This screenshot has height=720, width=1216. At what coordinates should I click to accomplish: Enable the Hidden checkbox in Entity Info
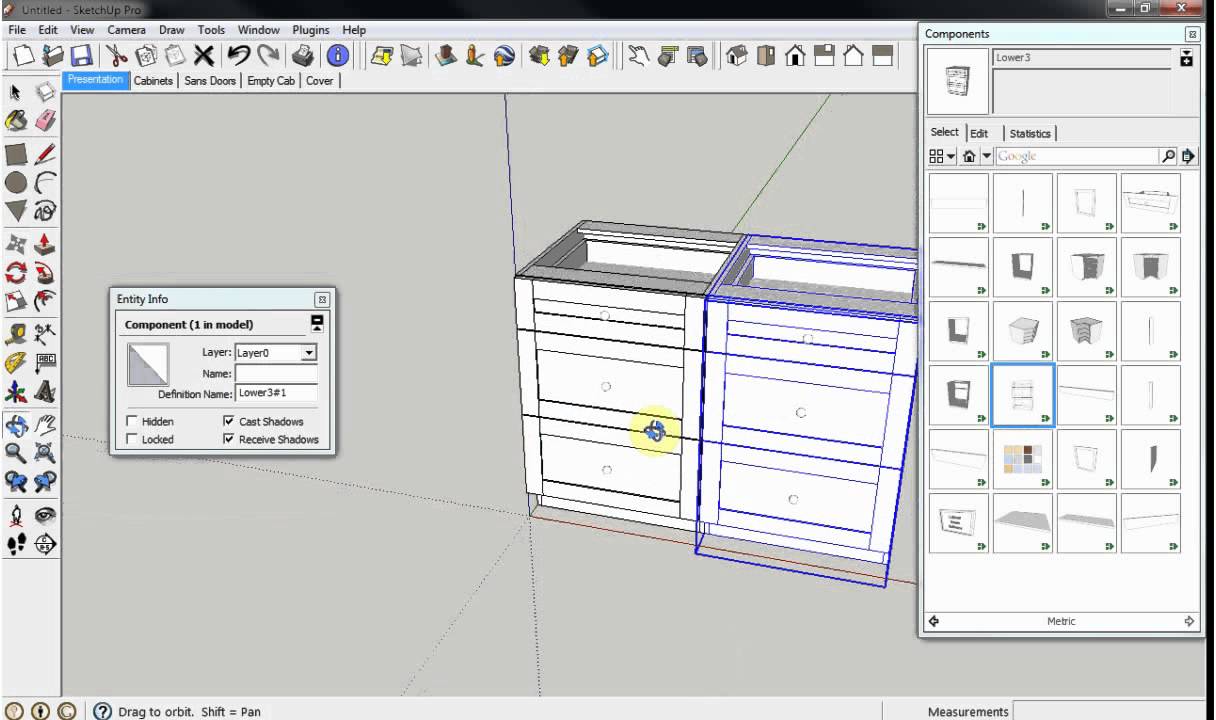132,421
